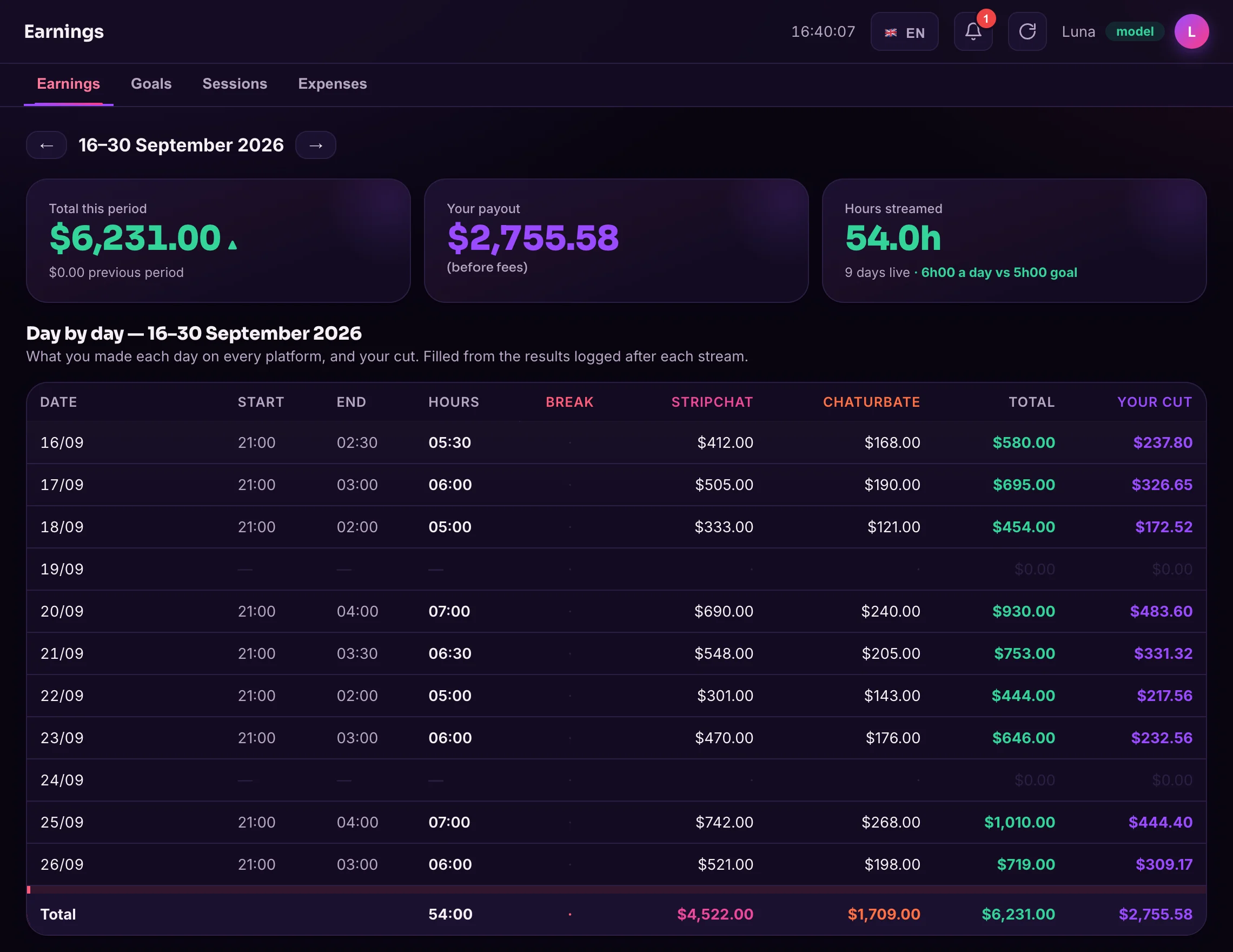Click the DATE column header
The image size is (1233, 952).
click(59, 402)
